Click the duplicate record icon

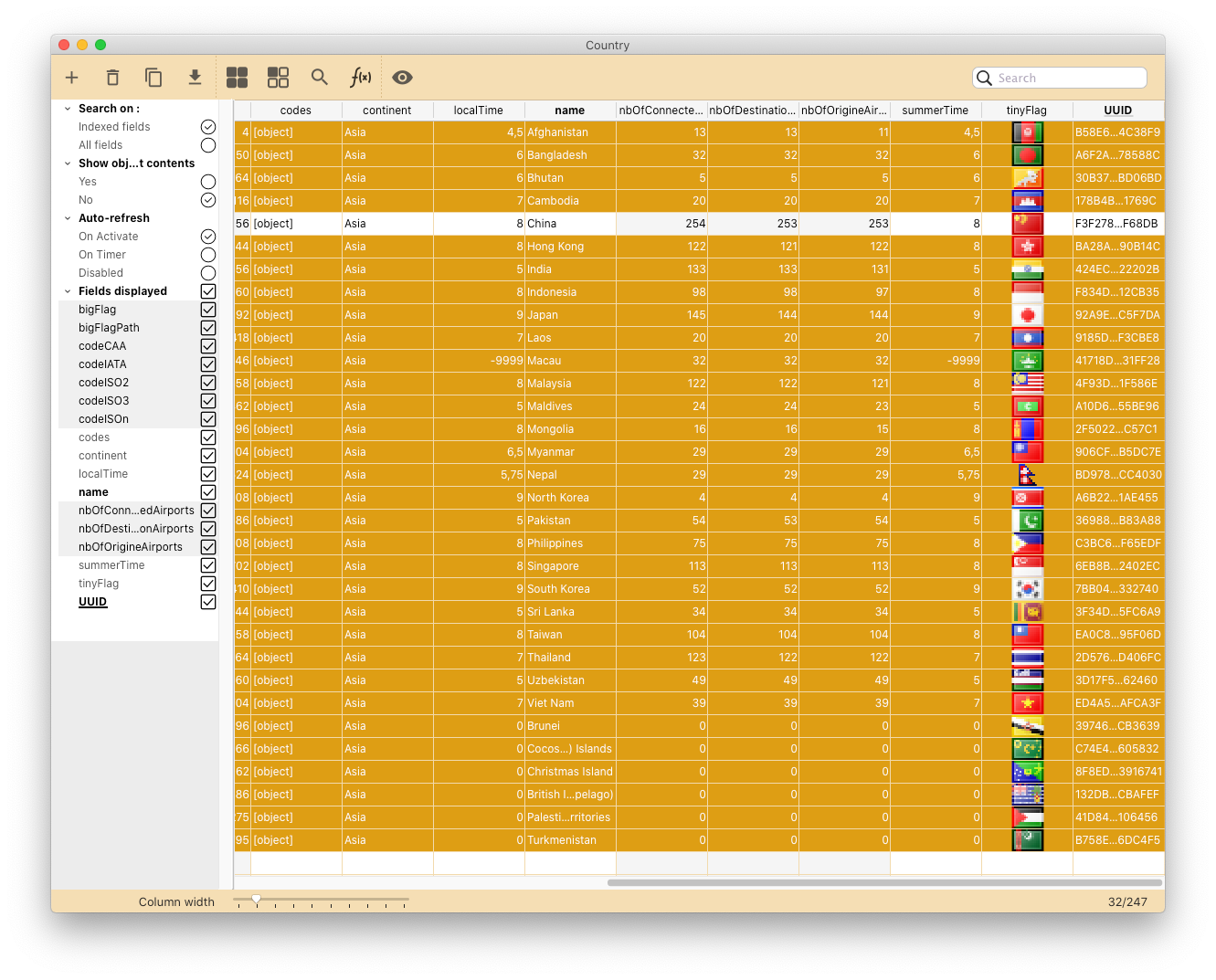(153, 78)
